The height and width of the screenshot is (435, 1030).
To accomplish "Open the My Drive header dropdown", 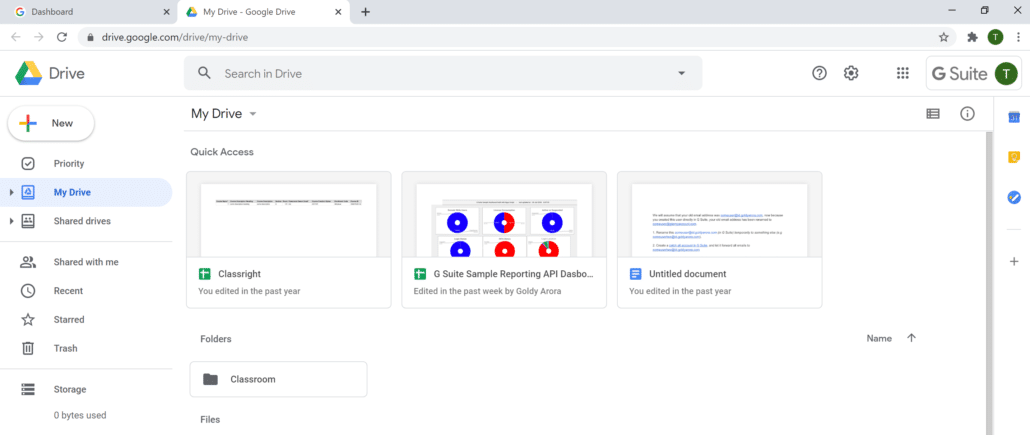I will click(223, 114).
